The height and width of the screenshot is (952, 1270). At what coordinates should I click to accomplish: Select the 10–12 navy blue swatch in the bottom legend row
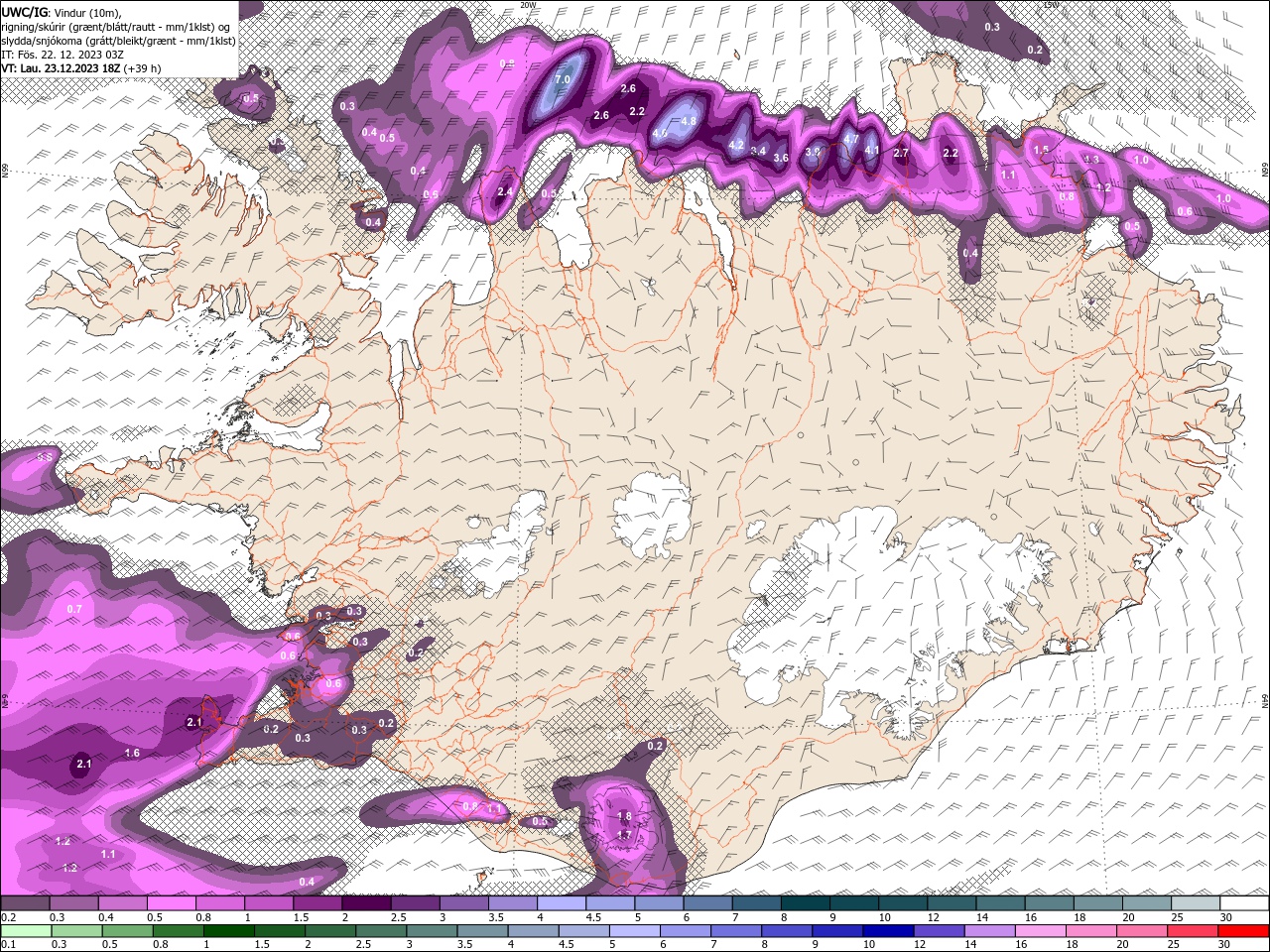coord(889,931)
